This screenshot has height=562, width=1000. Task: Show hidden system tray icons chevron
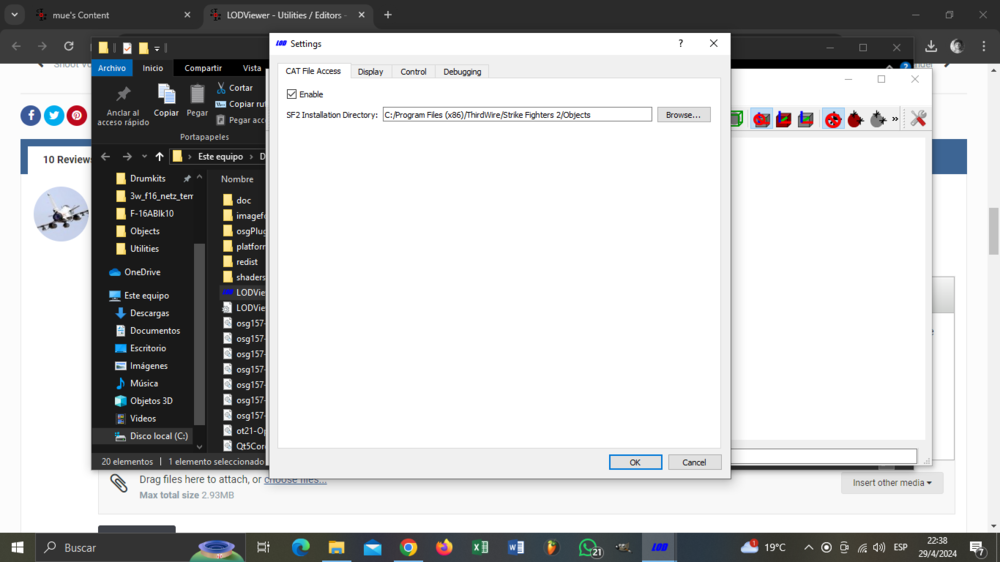click(808, 547)
